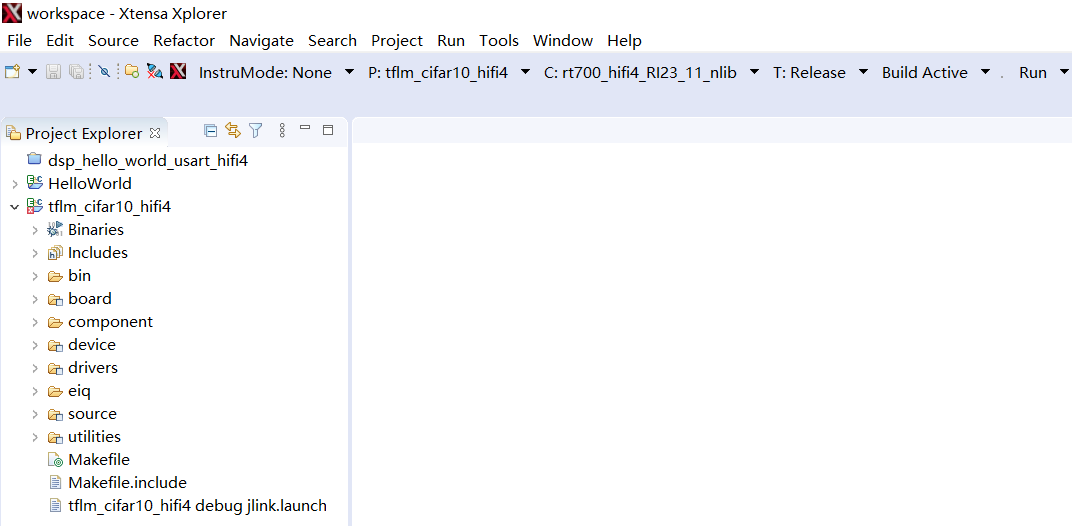The width and height of the screenshot is (1072, 526).
Task: Collapse All in Project Explorer
Action: (x=210, y=131)
